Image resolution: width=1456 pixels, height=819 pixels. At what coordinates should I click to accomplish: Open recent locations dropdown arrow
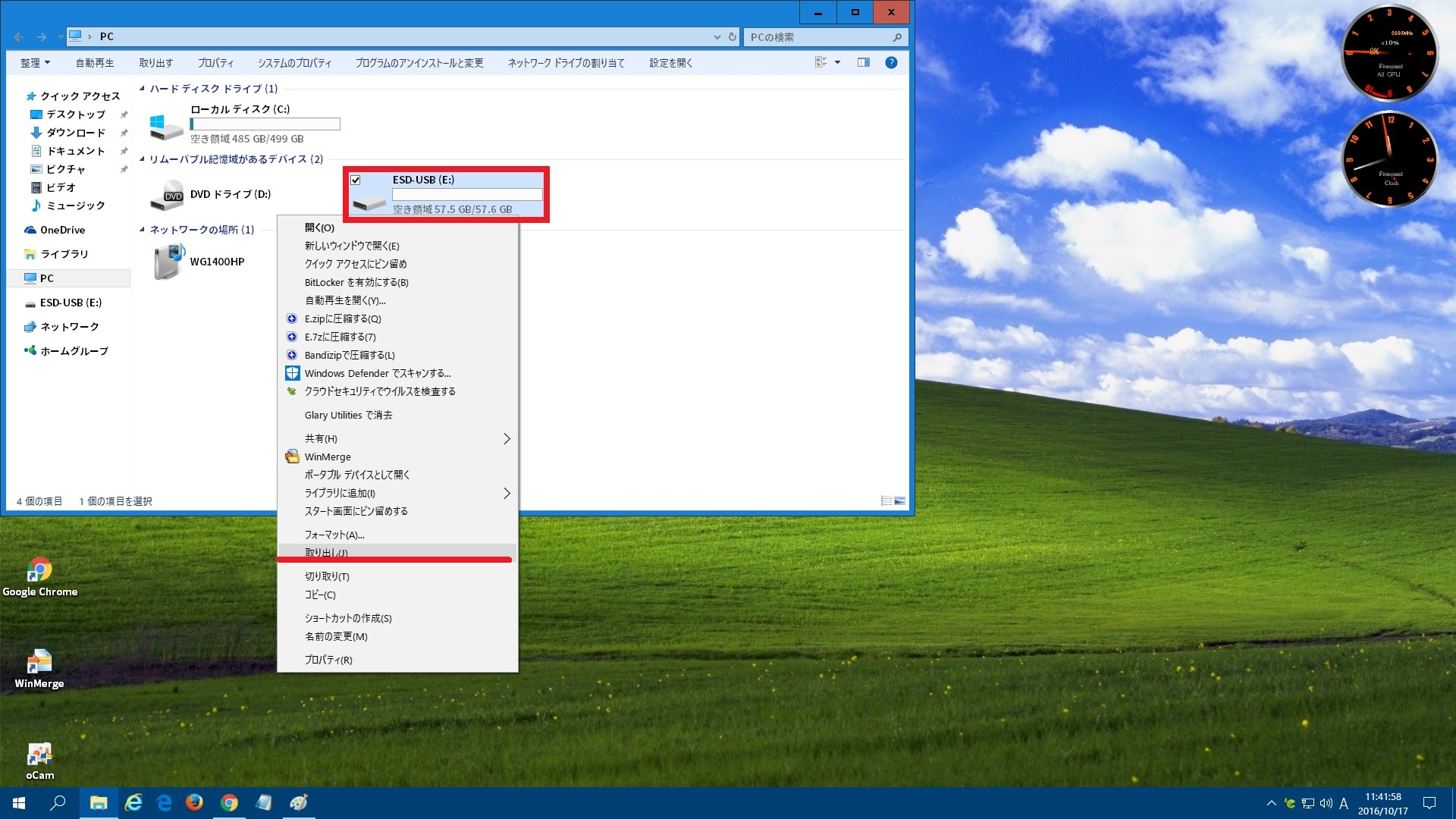coord(60,36)
